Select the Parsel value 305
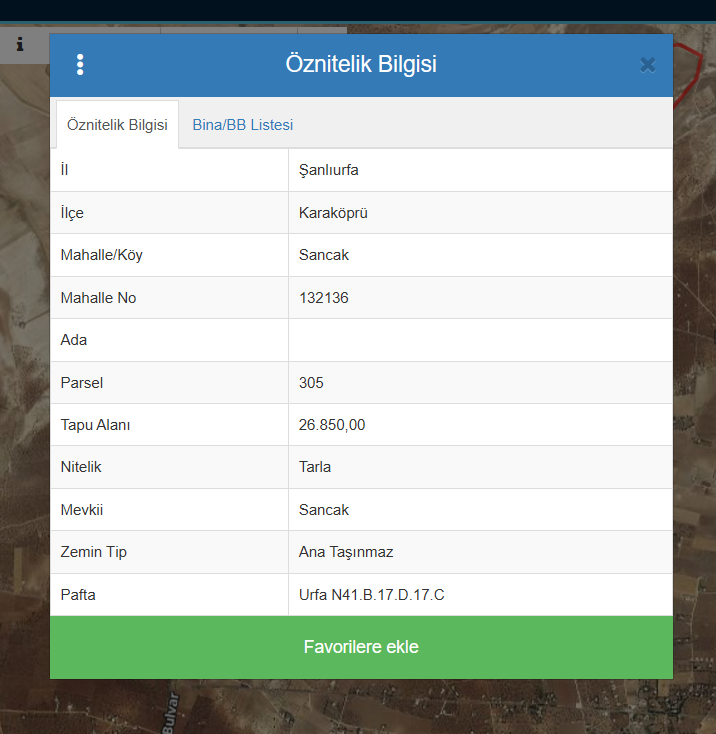Viewport: 716px width, 734px height. (311, 383)
